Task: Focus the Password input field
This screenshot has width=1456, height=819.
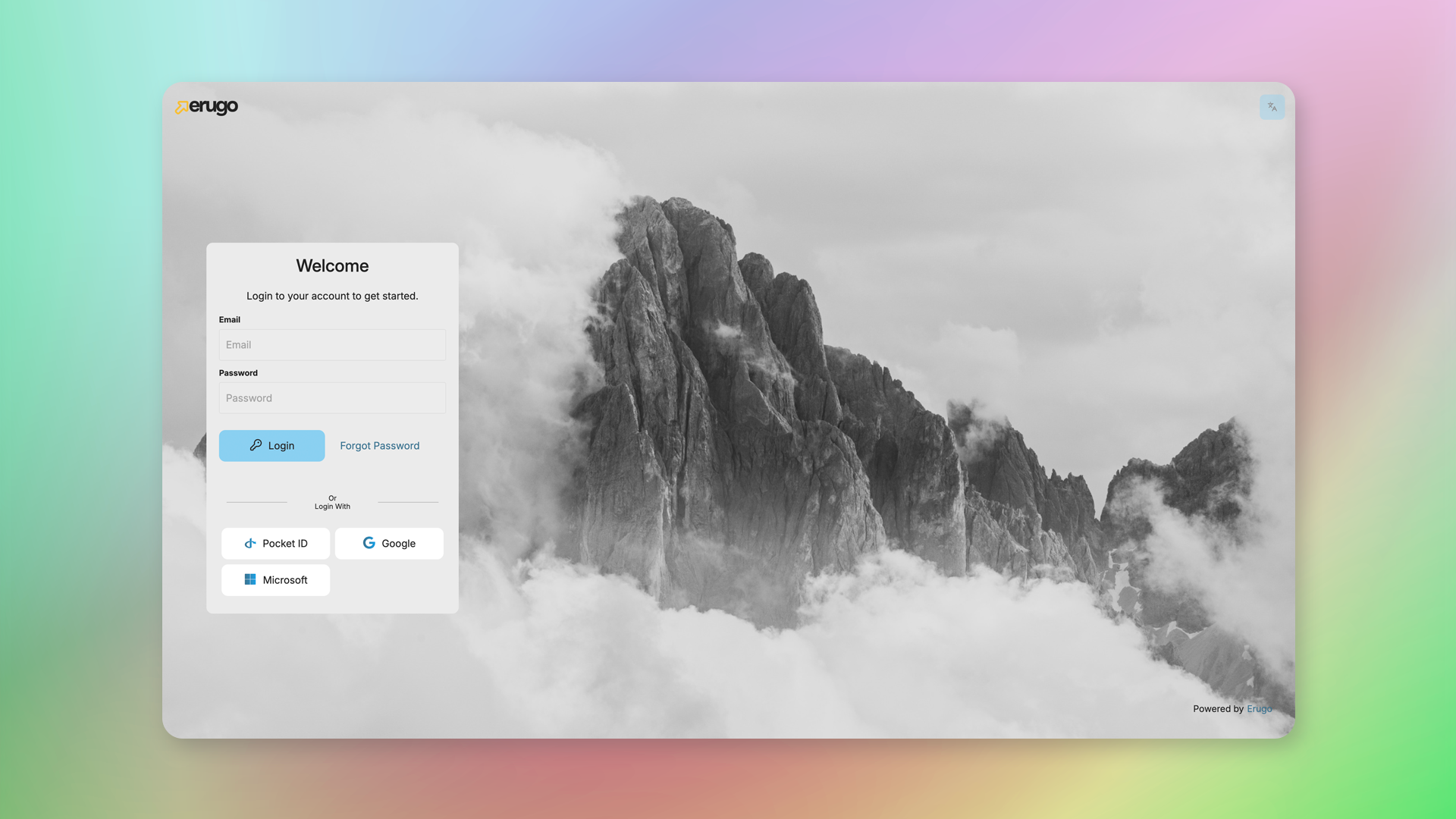Action: pos(332,398)
